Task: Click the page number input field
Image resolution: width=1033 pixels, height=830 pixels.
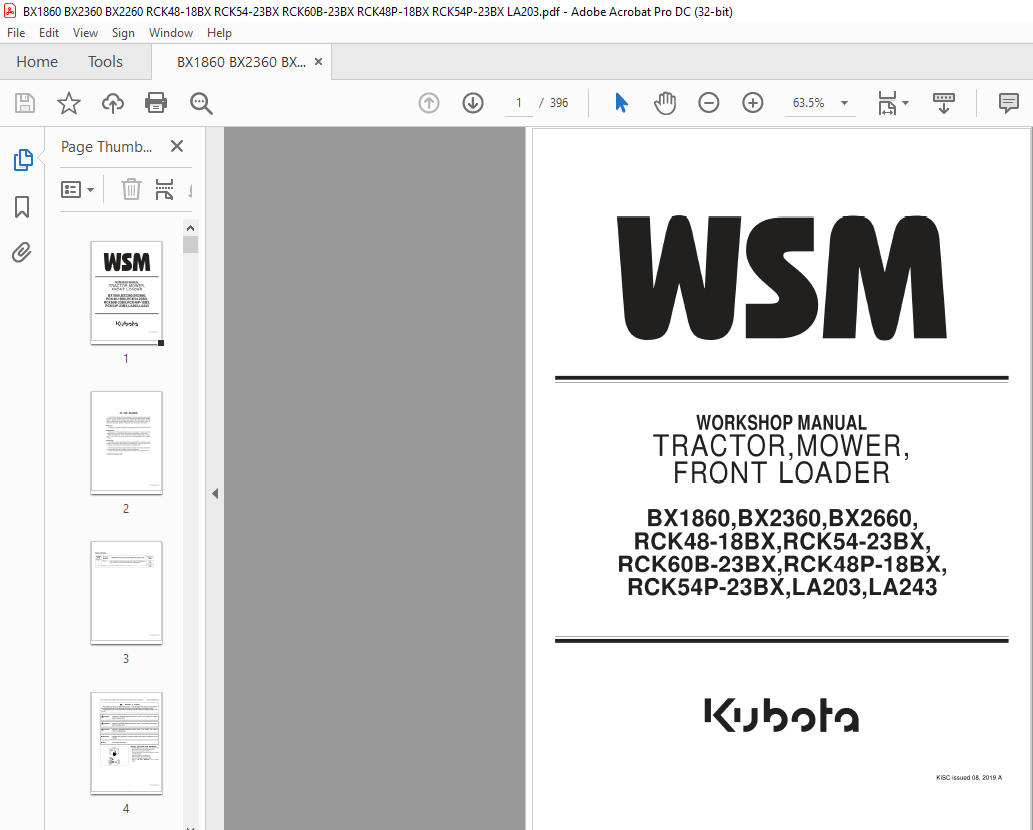Action: pos(518,103)
